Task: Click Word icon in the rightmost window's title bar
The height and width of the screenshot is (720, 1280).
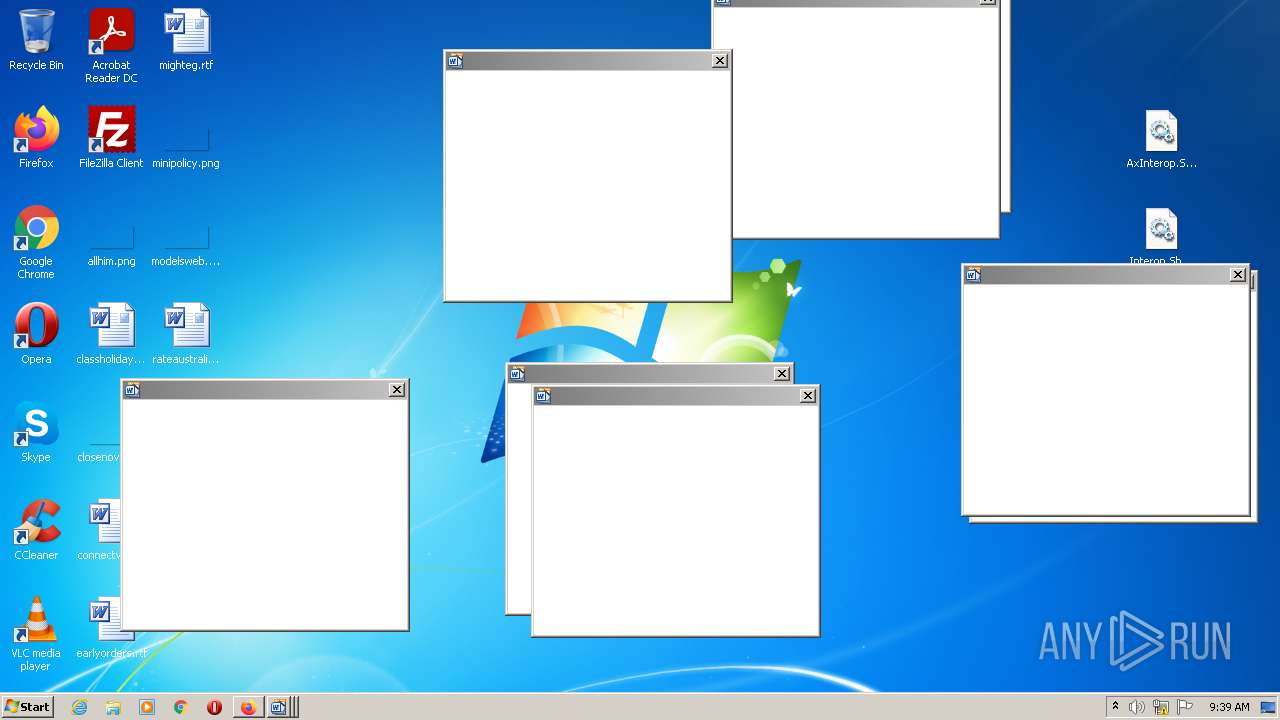Action: coord(973,275)
